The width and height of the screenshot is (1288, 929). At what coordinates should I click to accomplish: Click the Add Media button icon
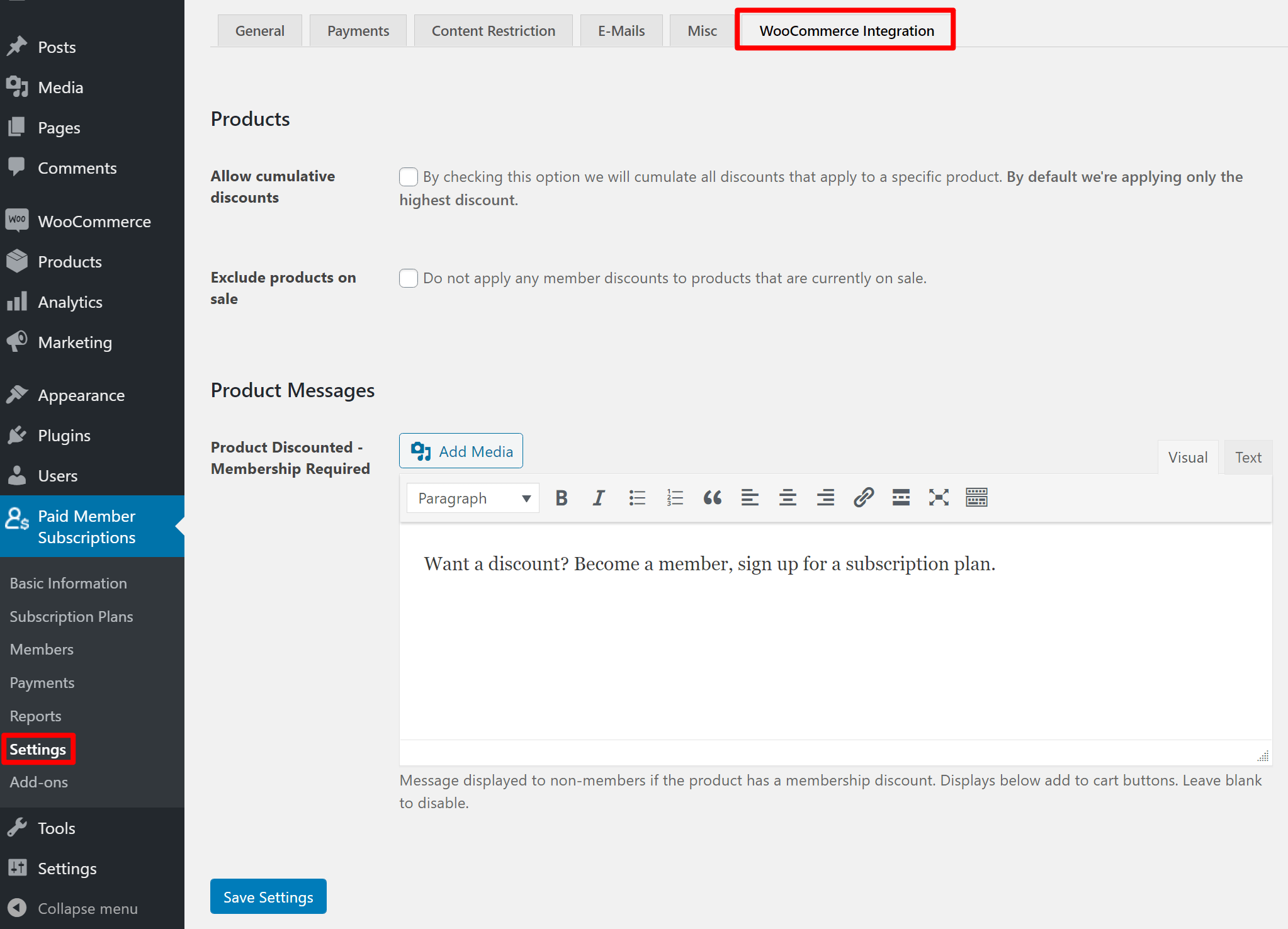tap(421, 452)
